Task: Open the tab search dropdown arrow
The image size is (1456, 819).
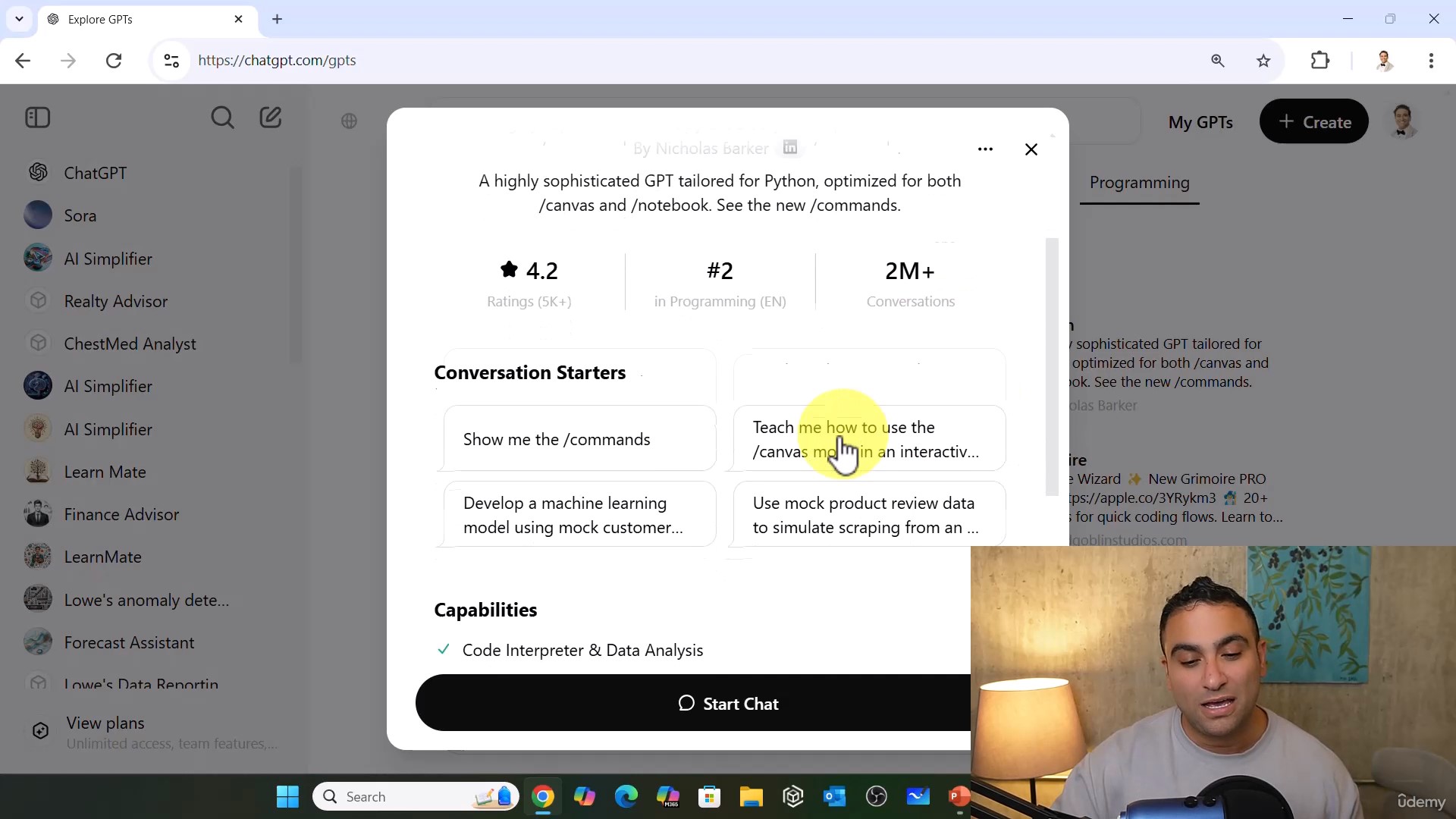Action: [19, 19]
